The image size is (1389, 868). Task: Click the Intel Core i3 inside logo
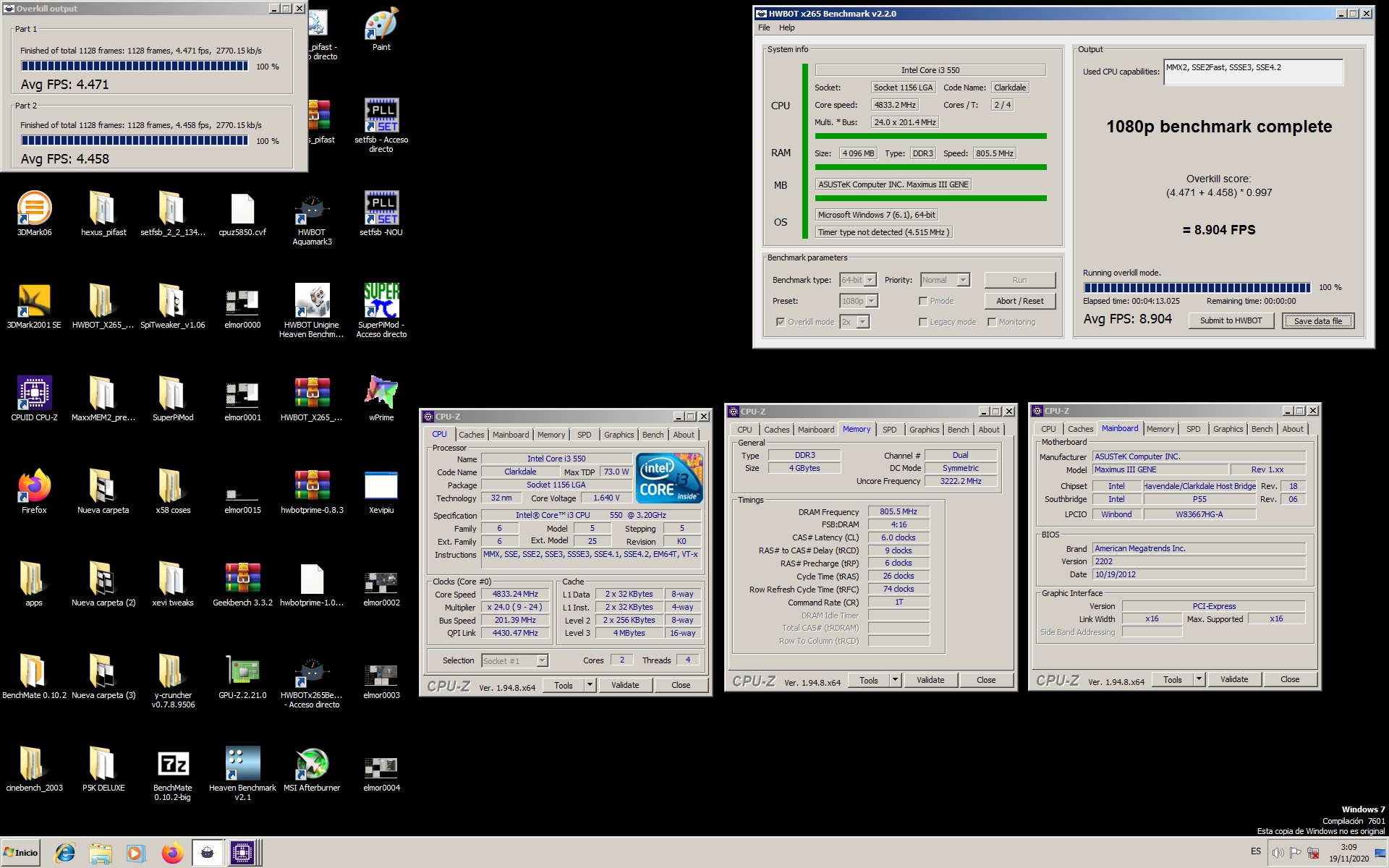(669, 477)
